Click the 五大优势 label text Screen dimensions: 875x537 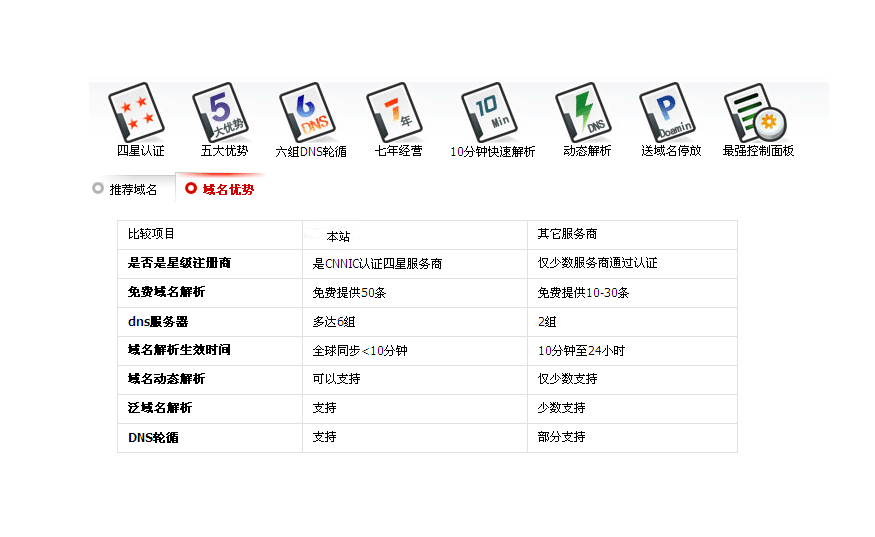click(x=224, y=151)
